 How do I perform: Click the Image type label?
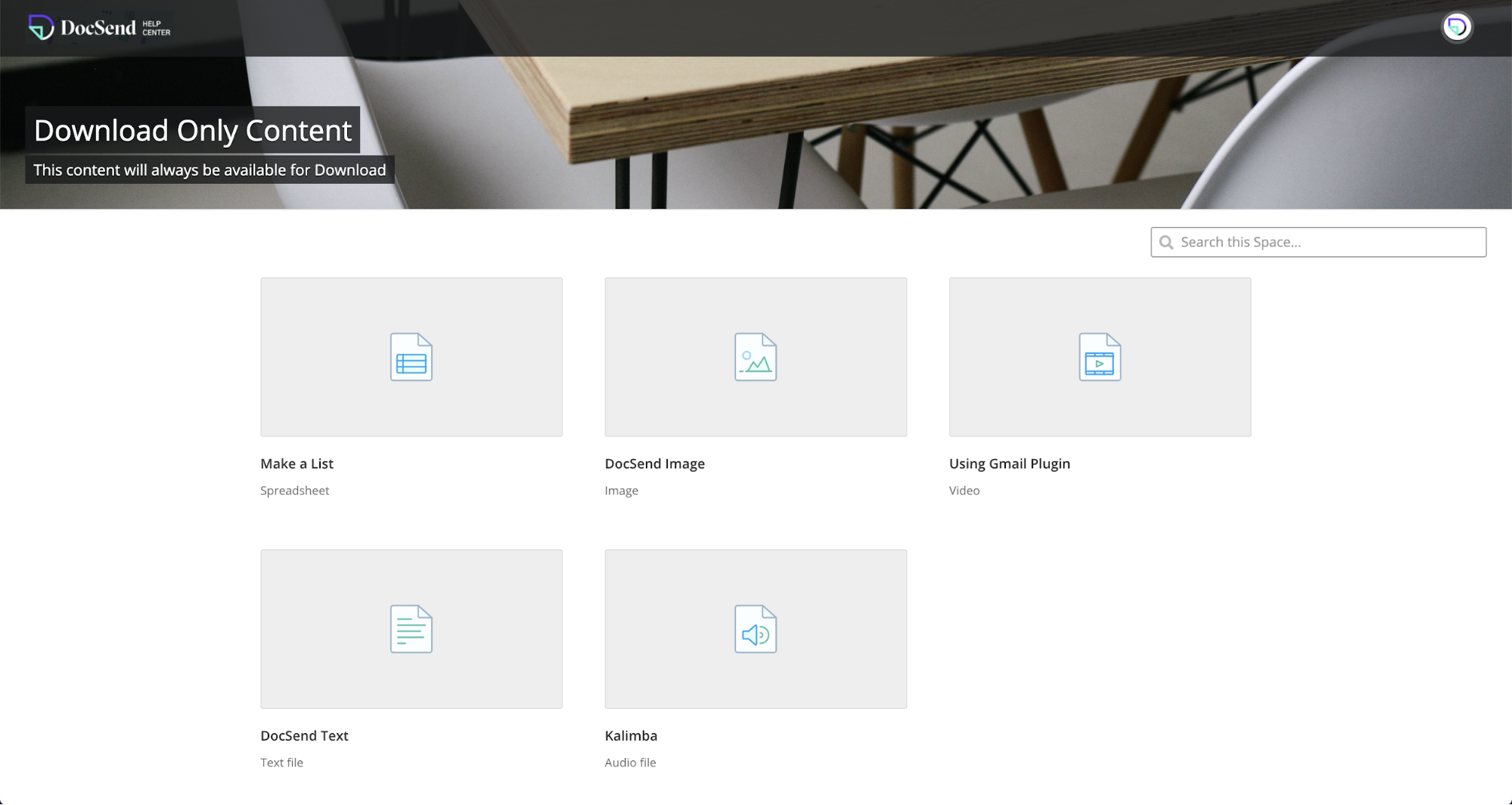(x=621, y=490)
